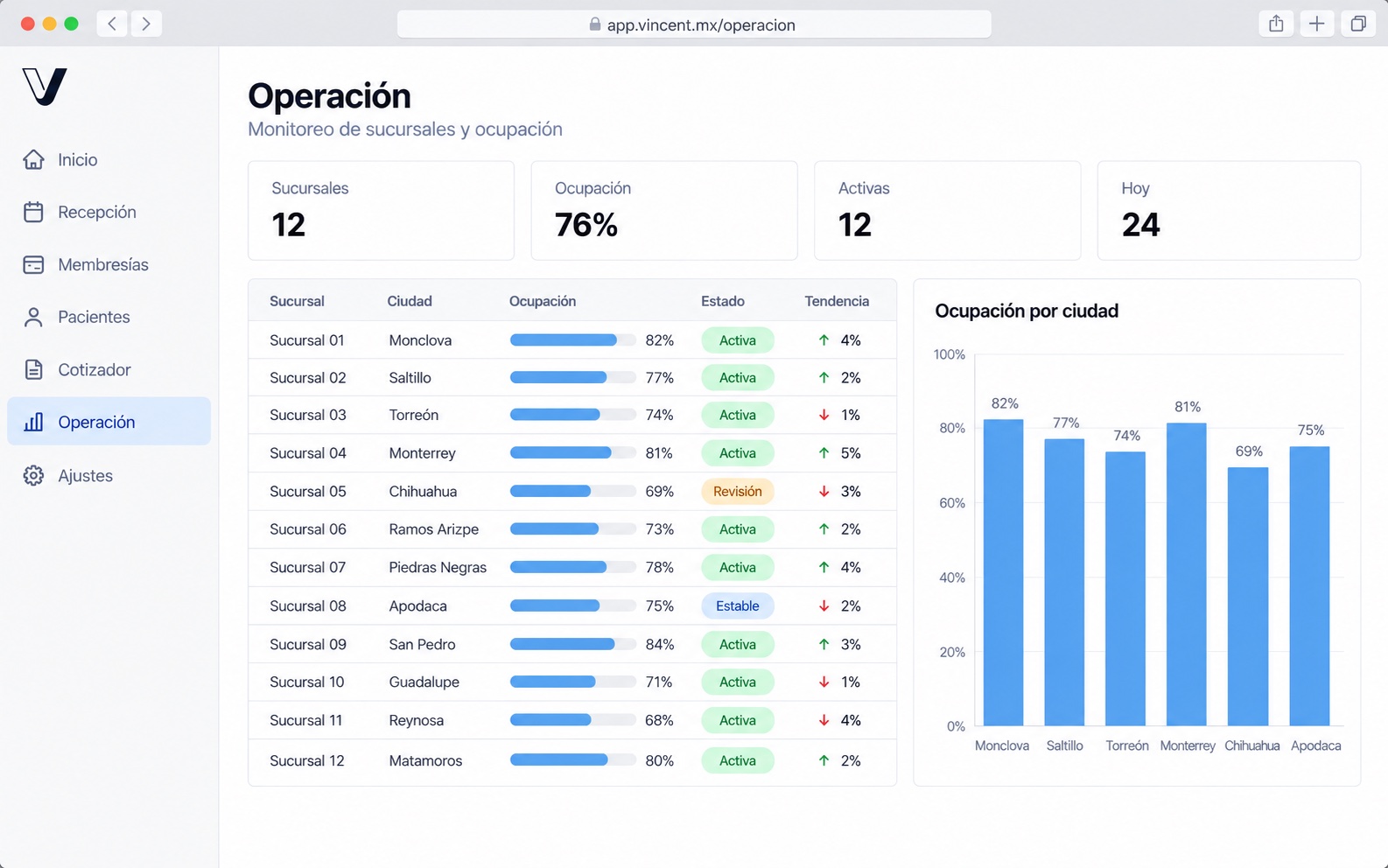Click the Activa badge for Sucursal 01

pyautogui.click(x=738, y=340)
